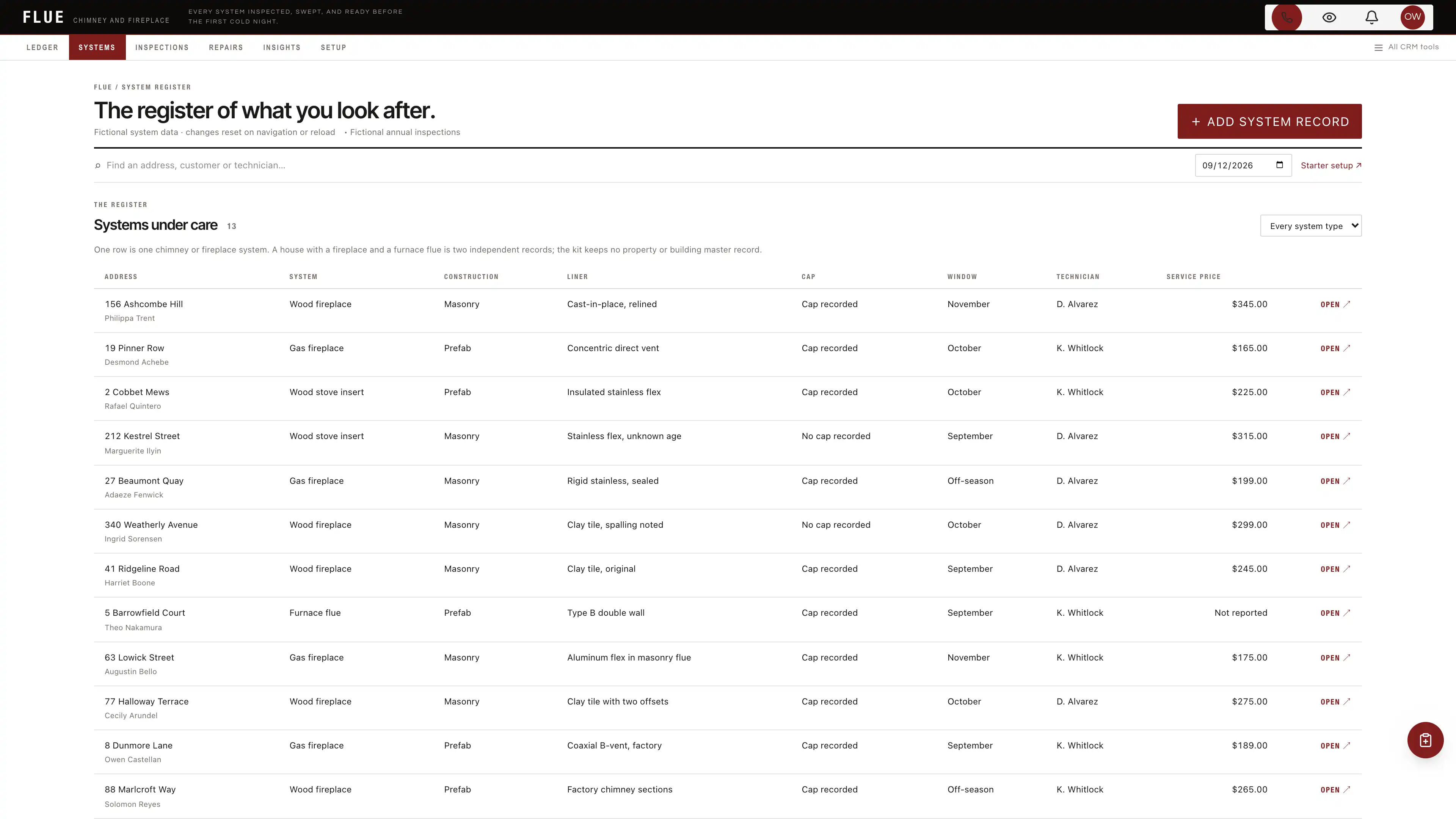Click 'Furnace flue' system cell
1456x819 pixels.
(x=315, y=613)
